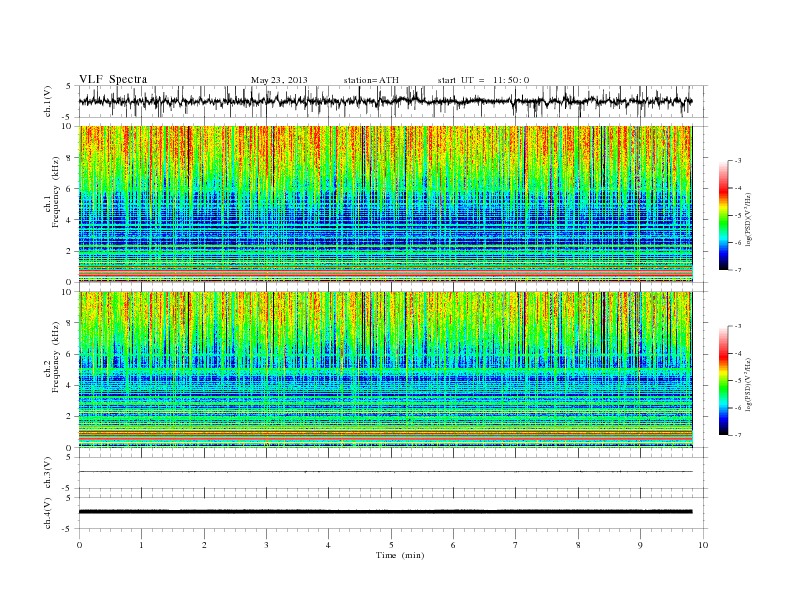Click the ch.1 color scale bar
This screenshot has width=792, height=612.
pyautogui.click(x=724, y=215)
